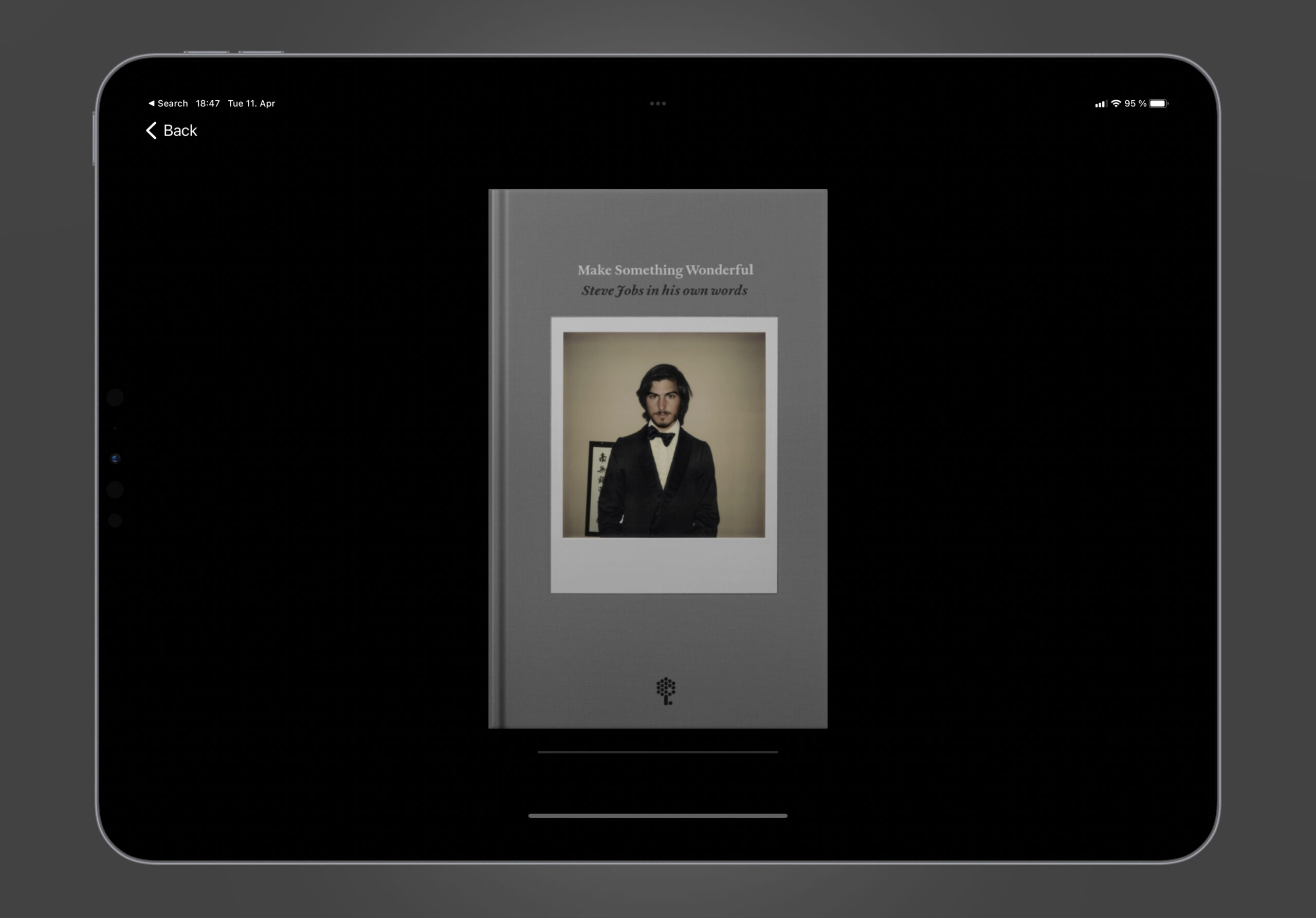Return to Search via status bar link
The width and height of the screenshot is (1316, 918).
point(168,103)
